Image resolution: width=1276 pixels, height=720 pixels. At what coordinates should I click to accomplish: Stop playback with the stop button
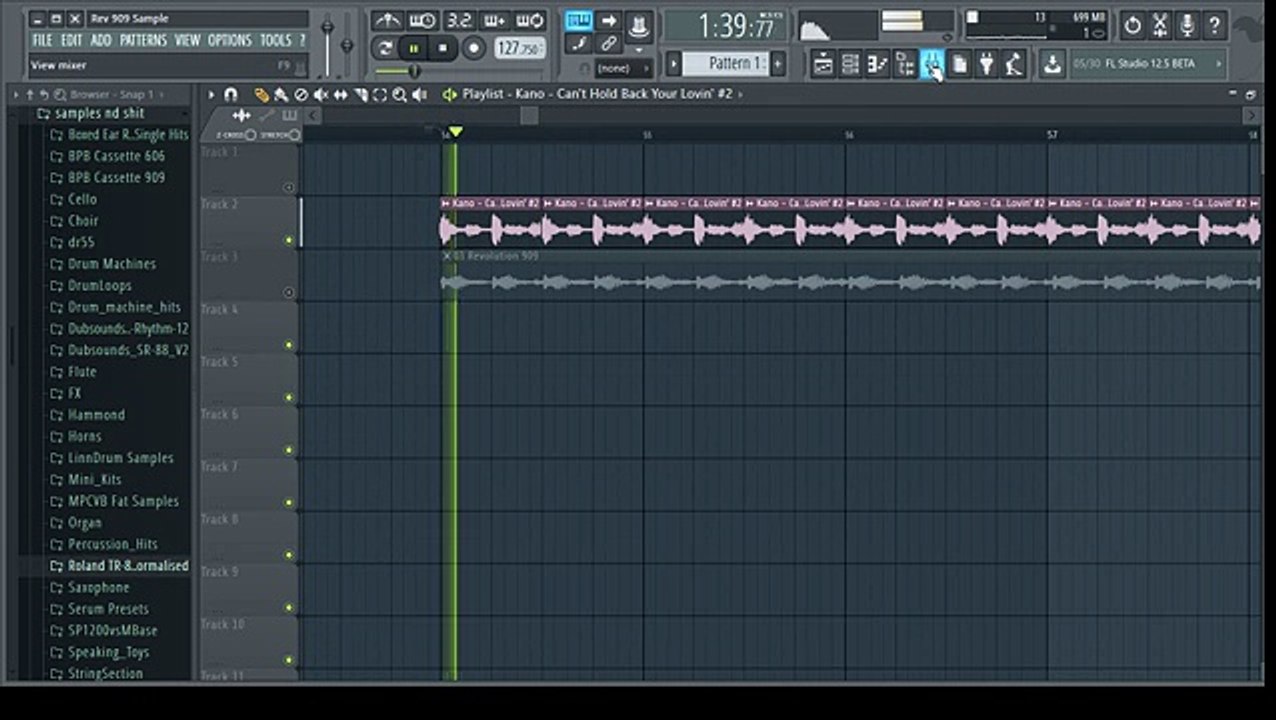point(443,48)
